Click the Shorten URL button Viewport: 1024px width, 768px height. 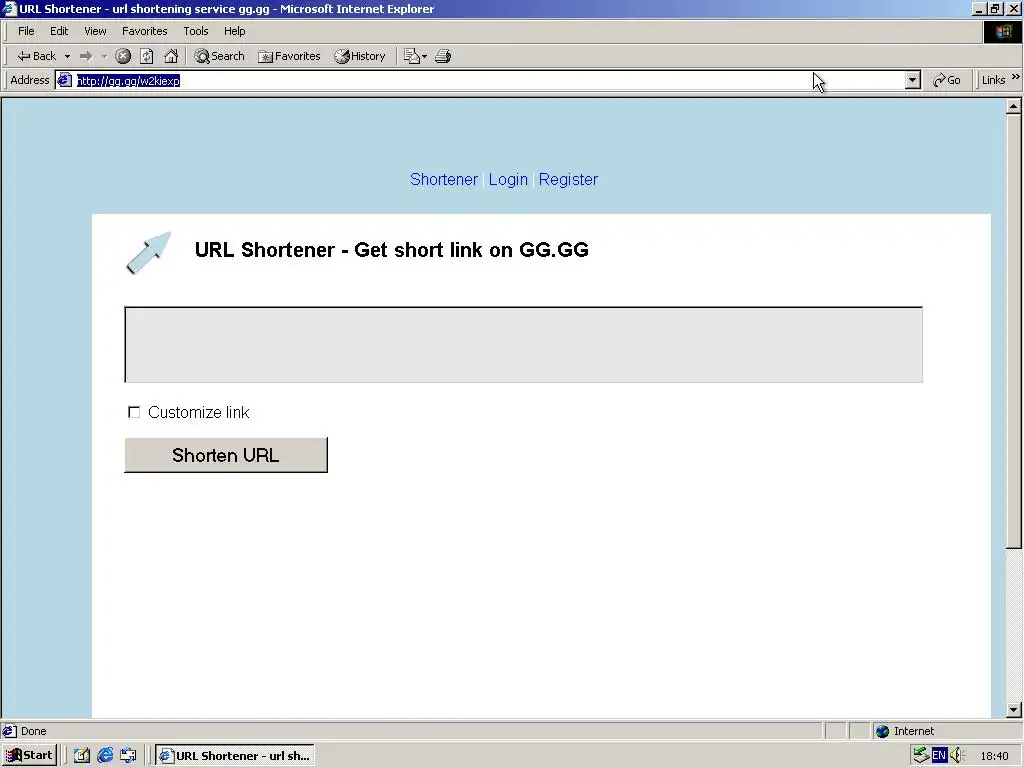click(226, 455)
